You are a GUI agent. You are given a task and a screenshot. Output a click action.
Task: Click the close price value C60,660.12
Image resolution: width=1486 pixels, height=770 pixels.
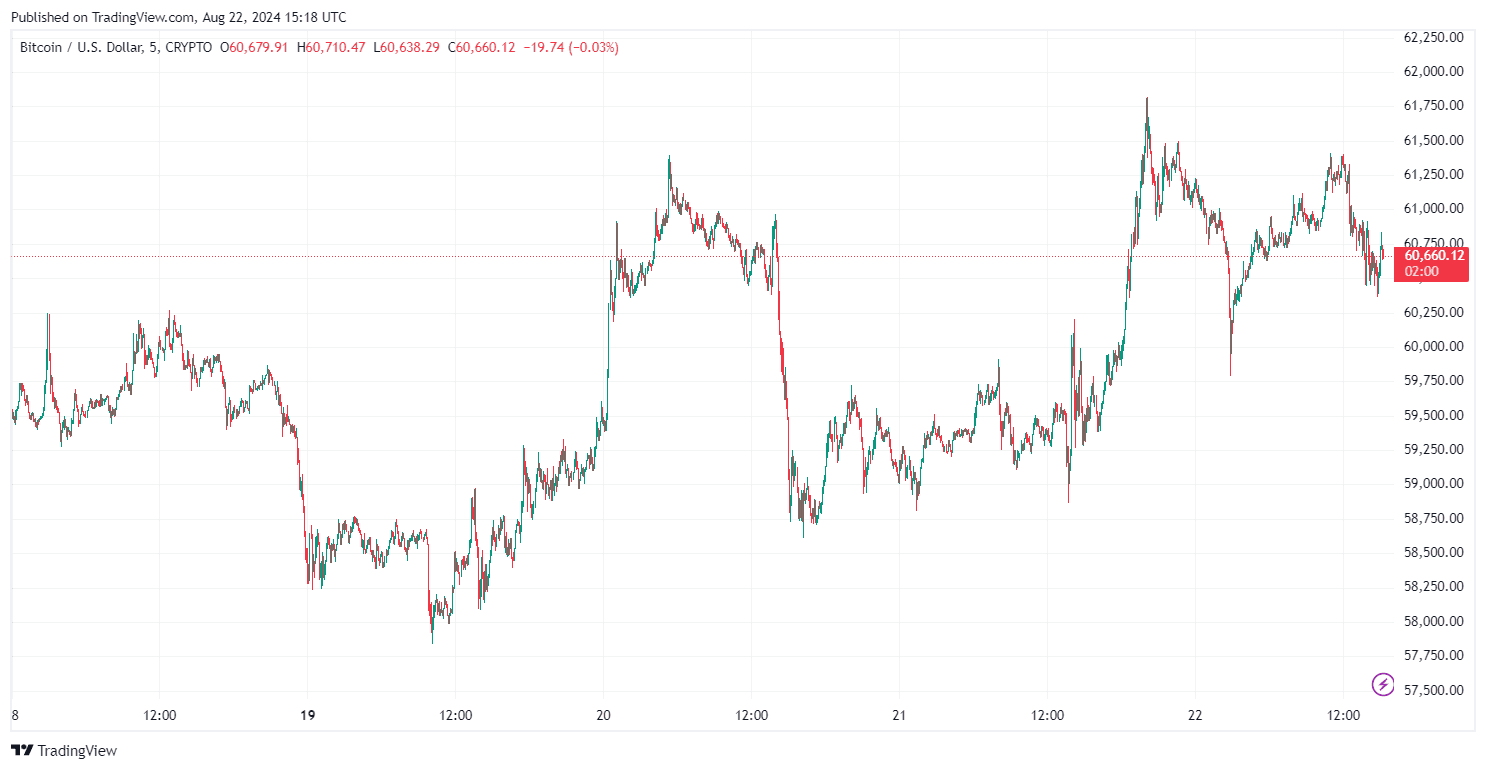(481, 47)
